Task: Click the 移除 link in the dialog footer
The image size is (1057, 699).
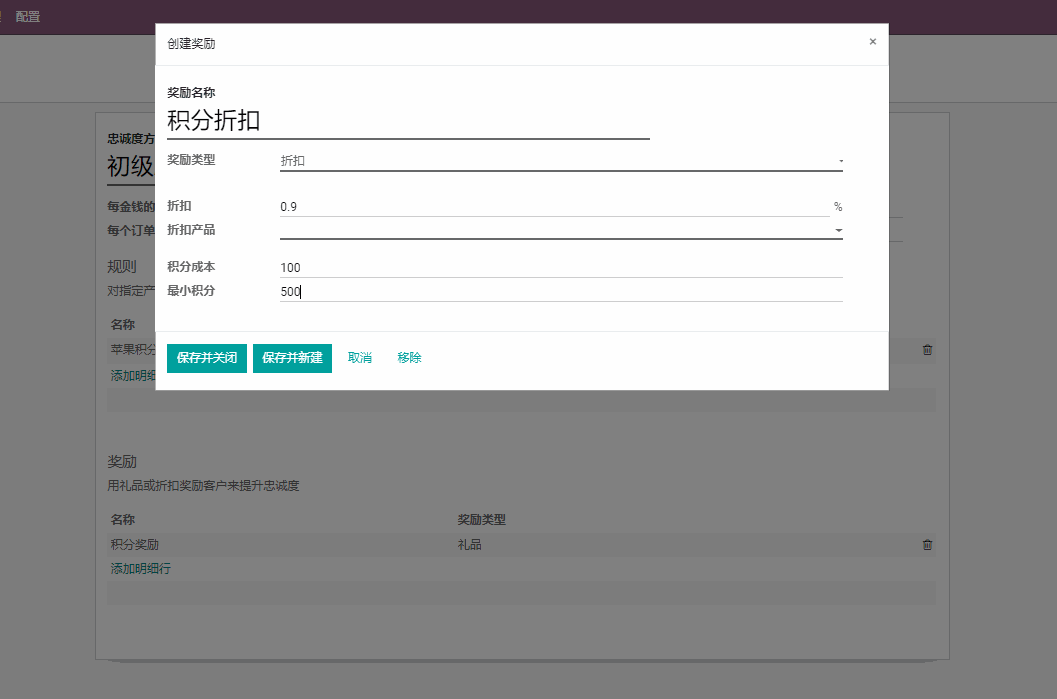Action: pos(409,358)
